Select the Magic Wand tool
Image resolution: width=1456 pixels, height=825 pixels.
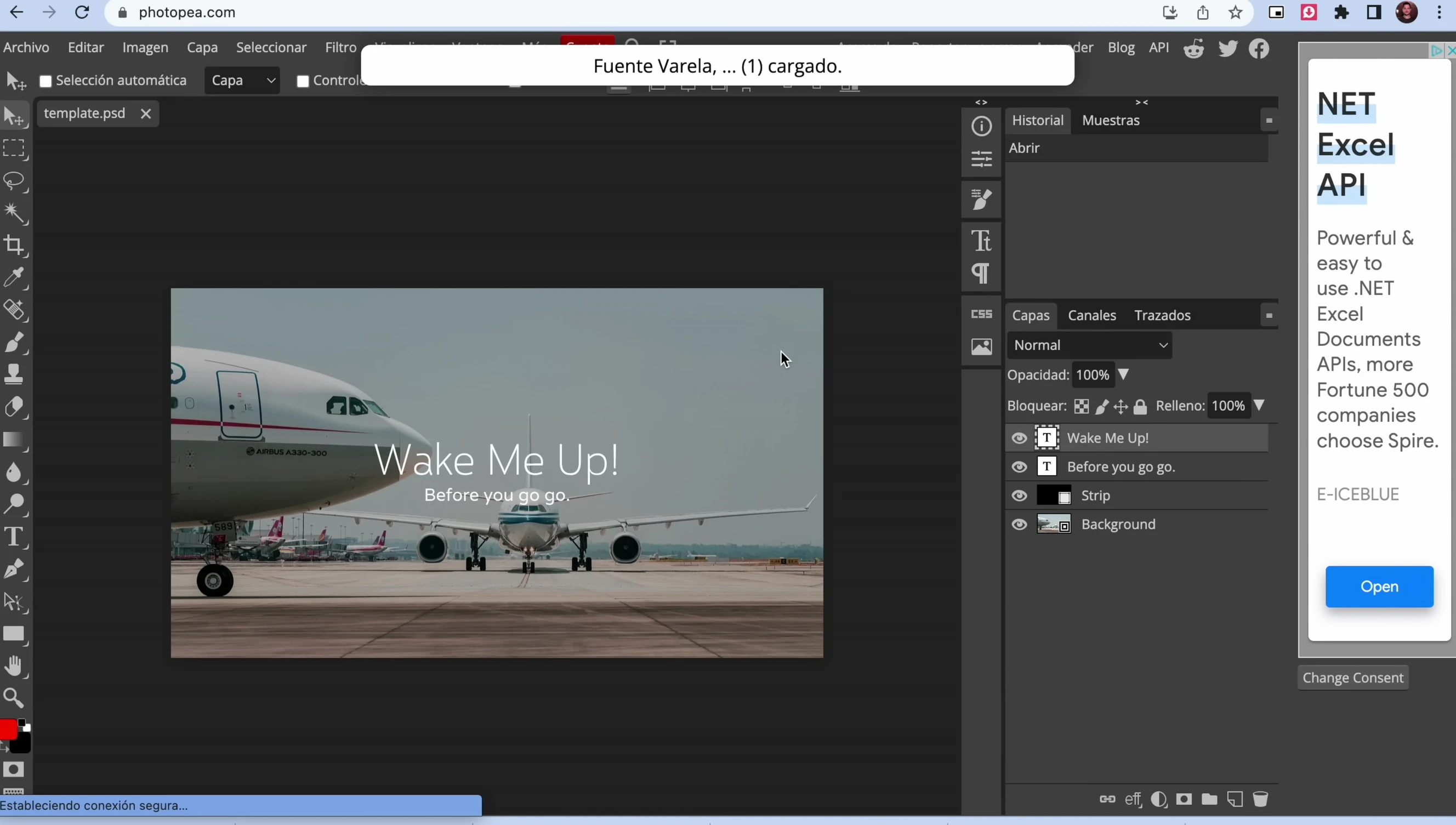tap(14, 214)
